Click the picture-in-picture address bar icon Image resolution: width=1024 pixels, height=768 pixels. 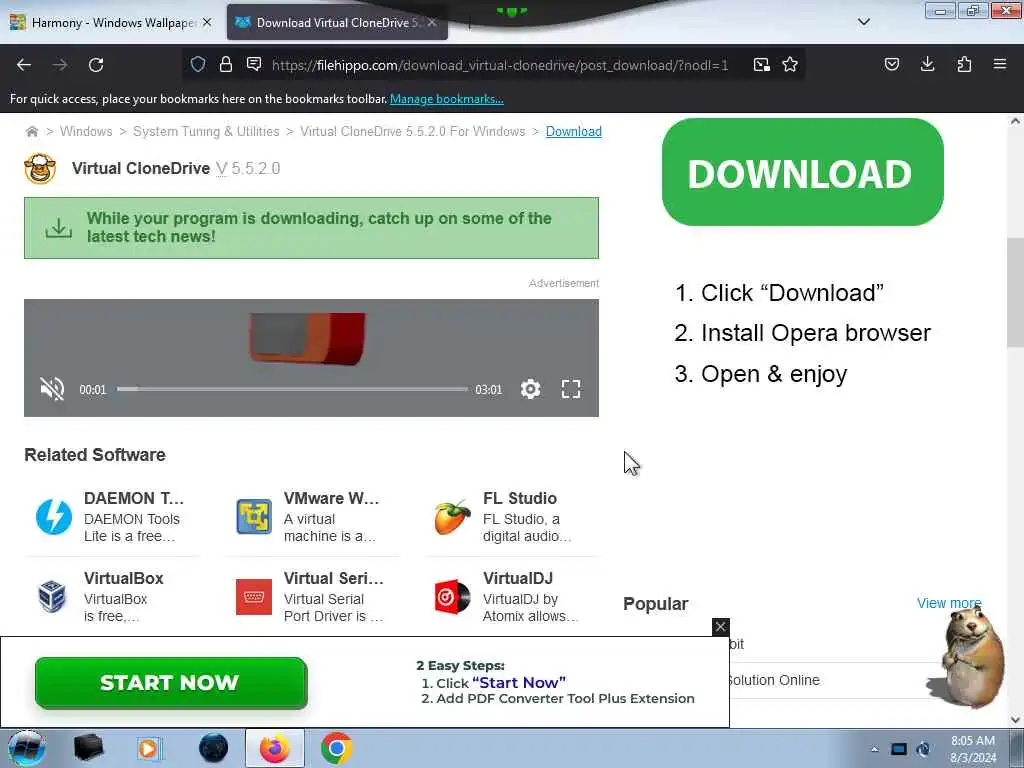tap(761, 65)
